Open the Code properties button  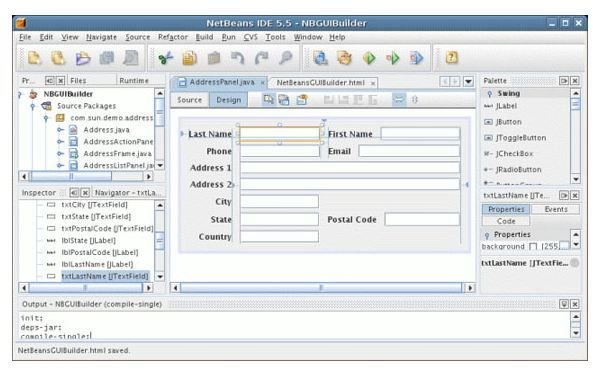506,221
